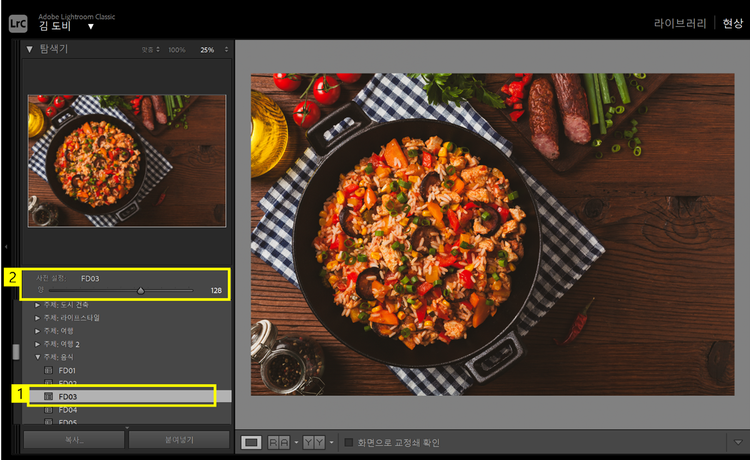Switch to the 라이브러리 module
This screenshot has width=750, height=460.
pos(680,23)
